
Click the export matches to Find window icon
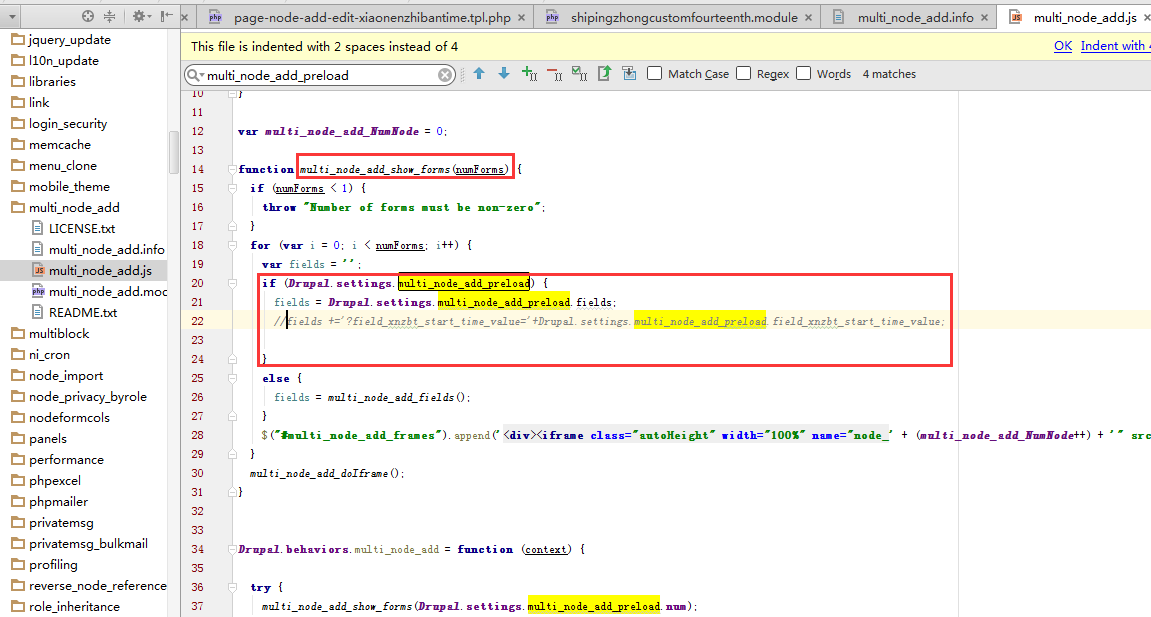(x=604, y=73)
